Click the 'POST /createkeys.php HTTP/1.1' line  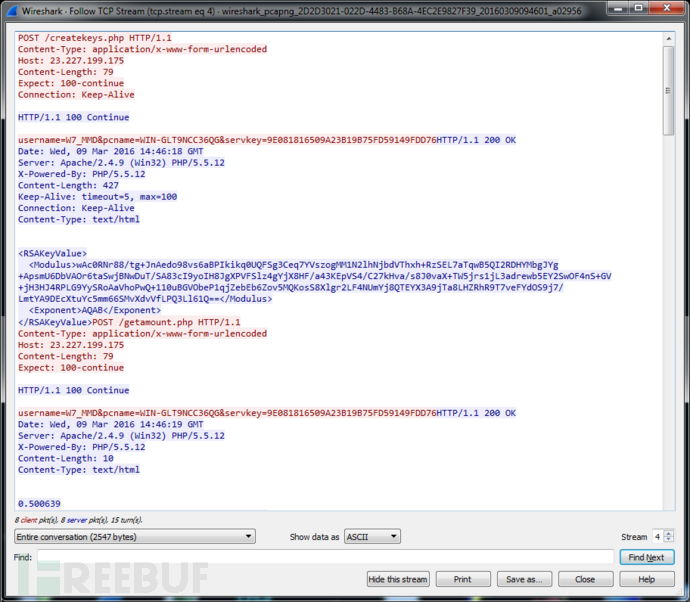coord(95,38)
